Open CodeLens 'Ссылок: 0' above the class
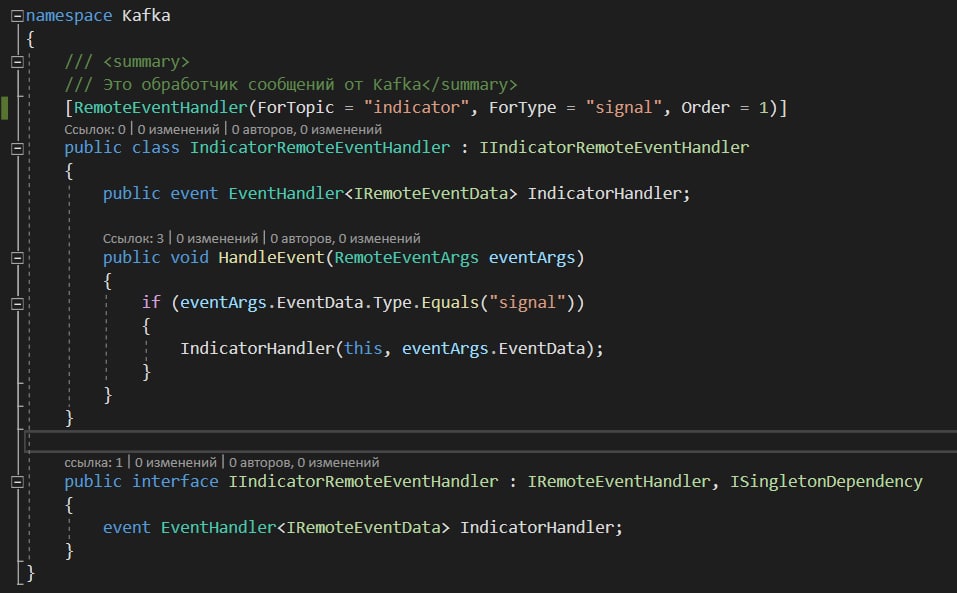This screenshot has height=593, width=957. (x=95, y=129)
